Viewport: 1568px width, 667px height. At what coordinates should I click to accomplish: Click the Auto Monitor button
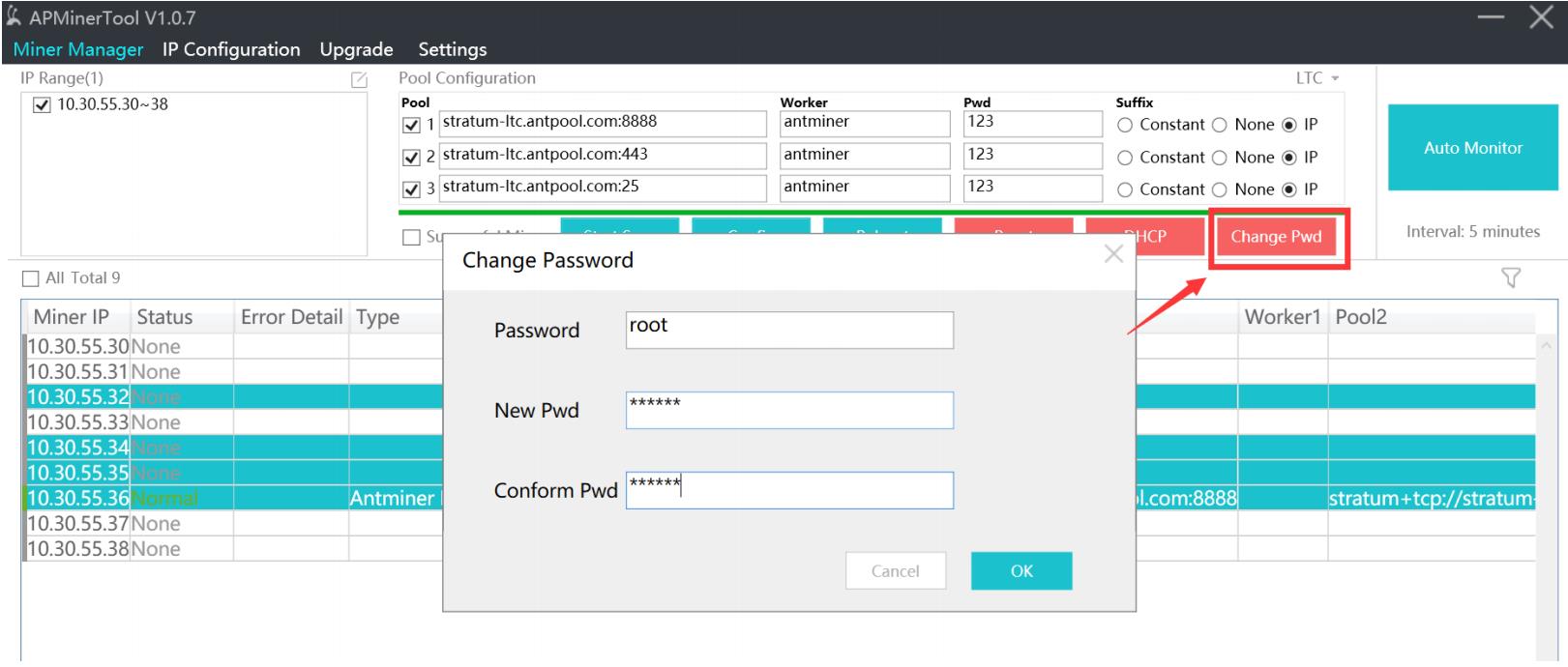(x=1472, y=148)
